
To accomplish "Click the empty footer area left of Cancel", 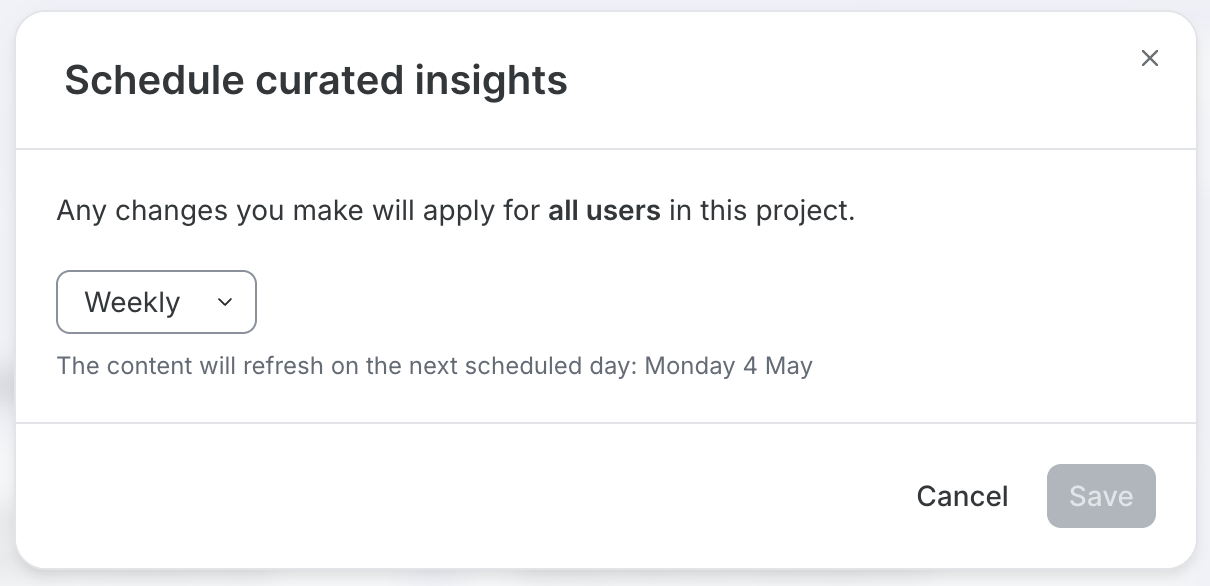I will [x=460, y=496].
